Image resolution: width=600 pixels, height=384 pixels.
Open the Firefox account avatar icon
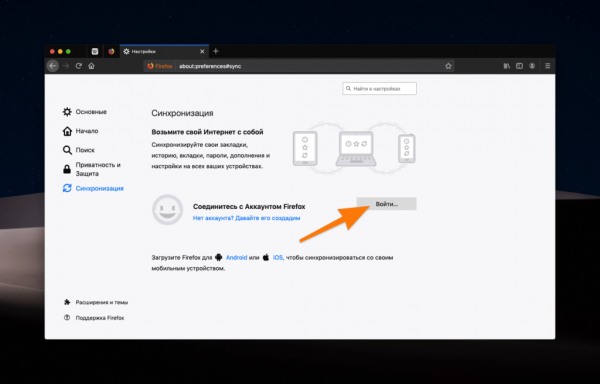click(532, 66)
